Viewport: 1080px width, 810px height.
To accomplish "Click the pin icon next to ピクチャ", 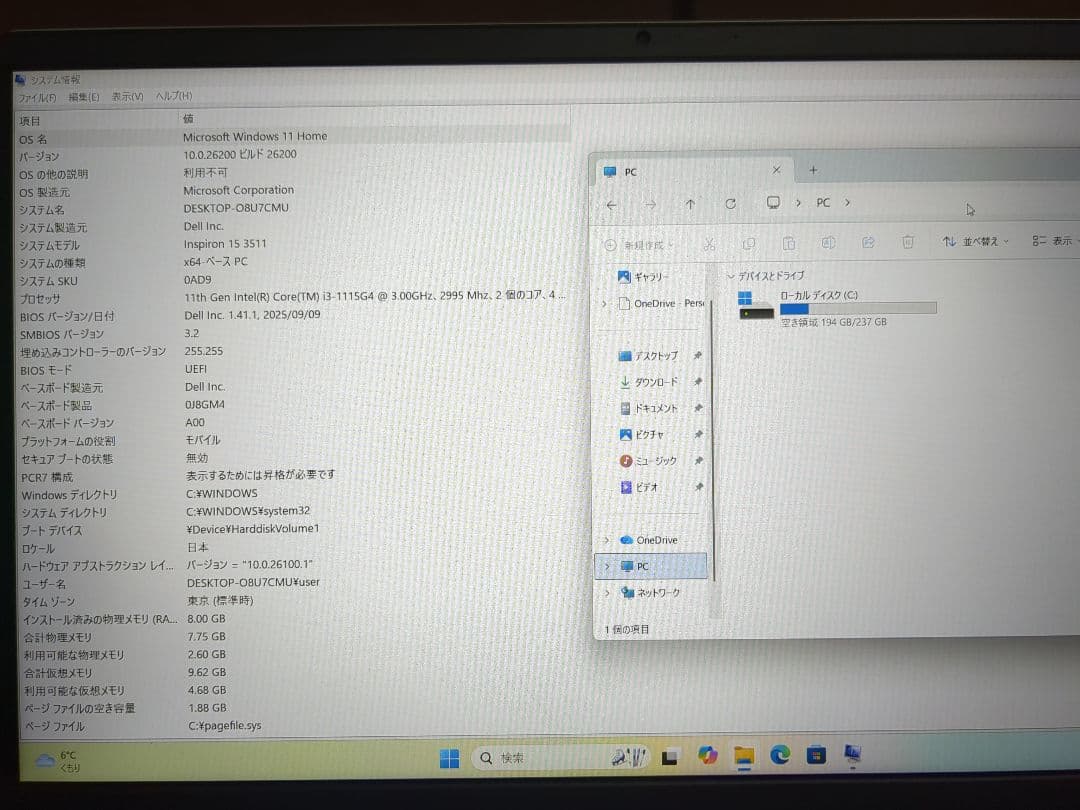I will coord(700,435).
